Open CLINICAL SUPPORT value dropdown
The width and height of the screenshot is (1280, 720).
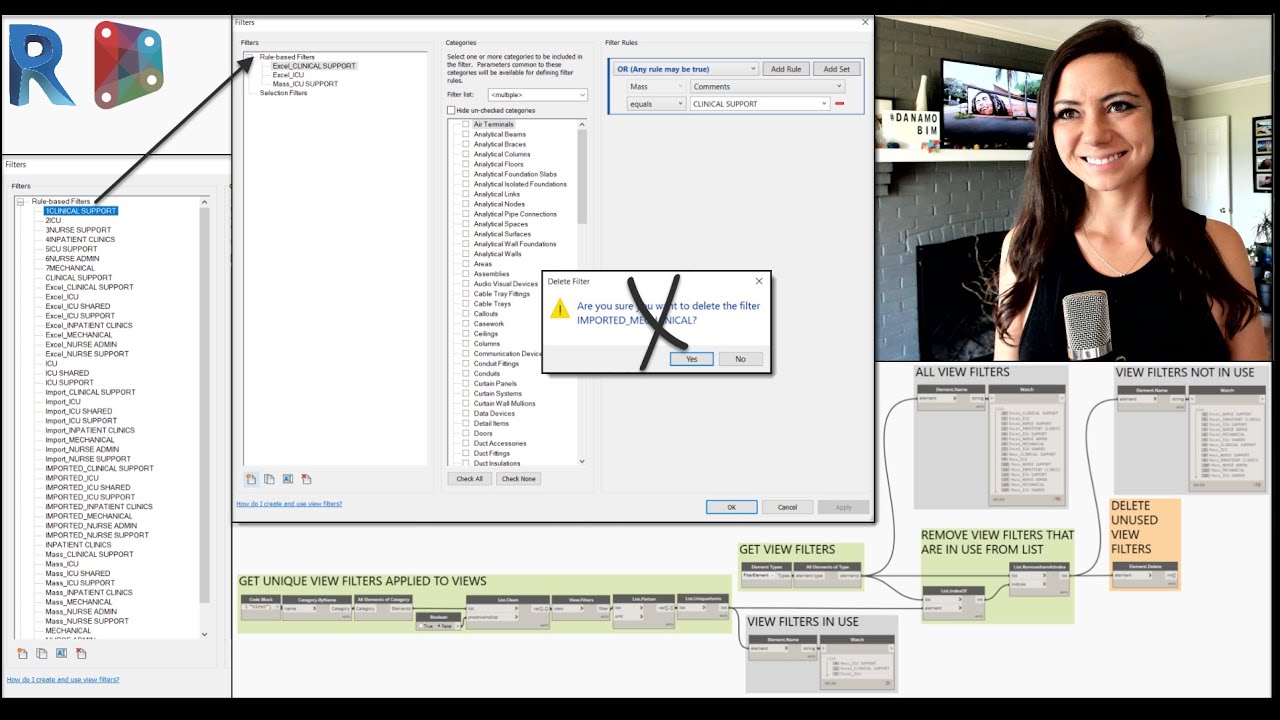click(760, 104)
